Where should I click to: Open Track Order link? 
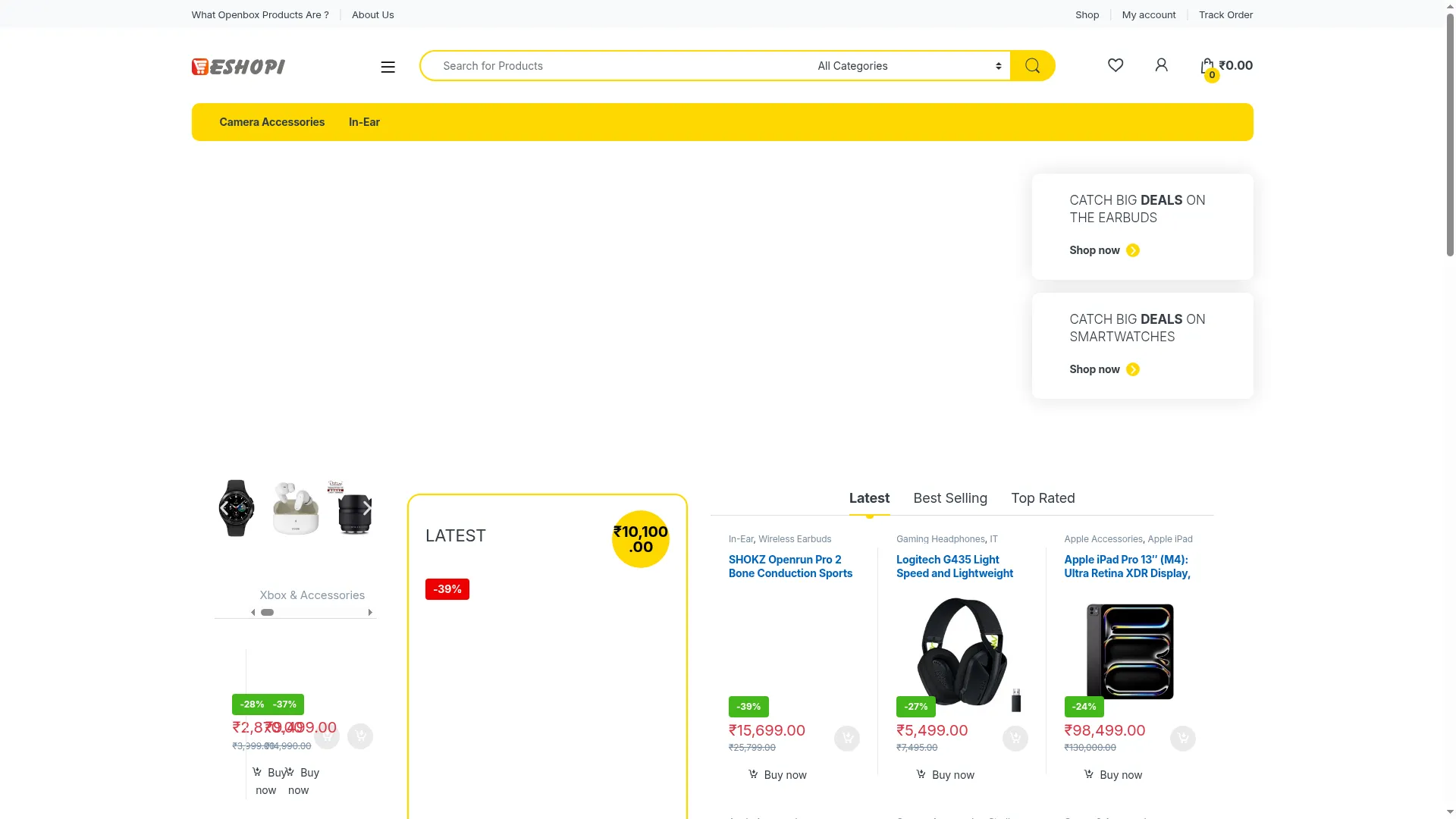coord(1225,14)
